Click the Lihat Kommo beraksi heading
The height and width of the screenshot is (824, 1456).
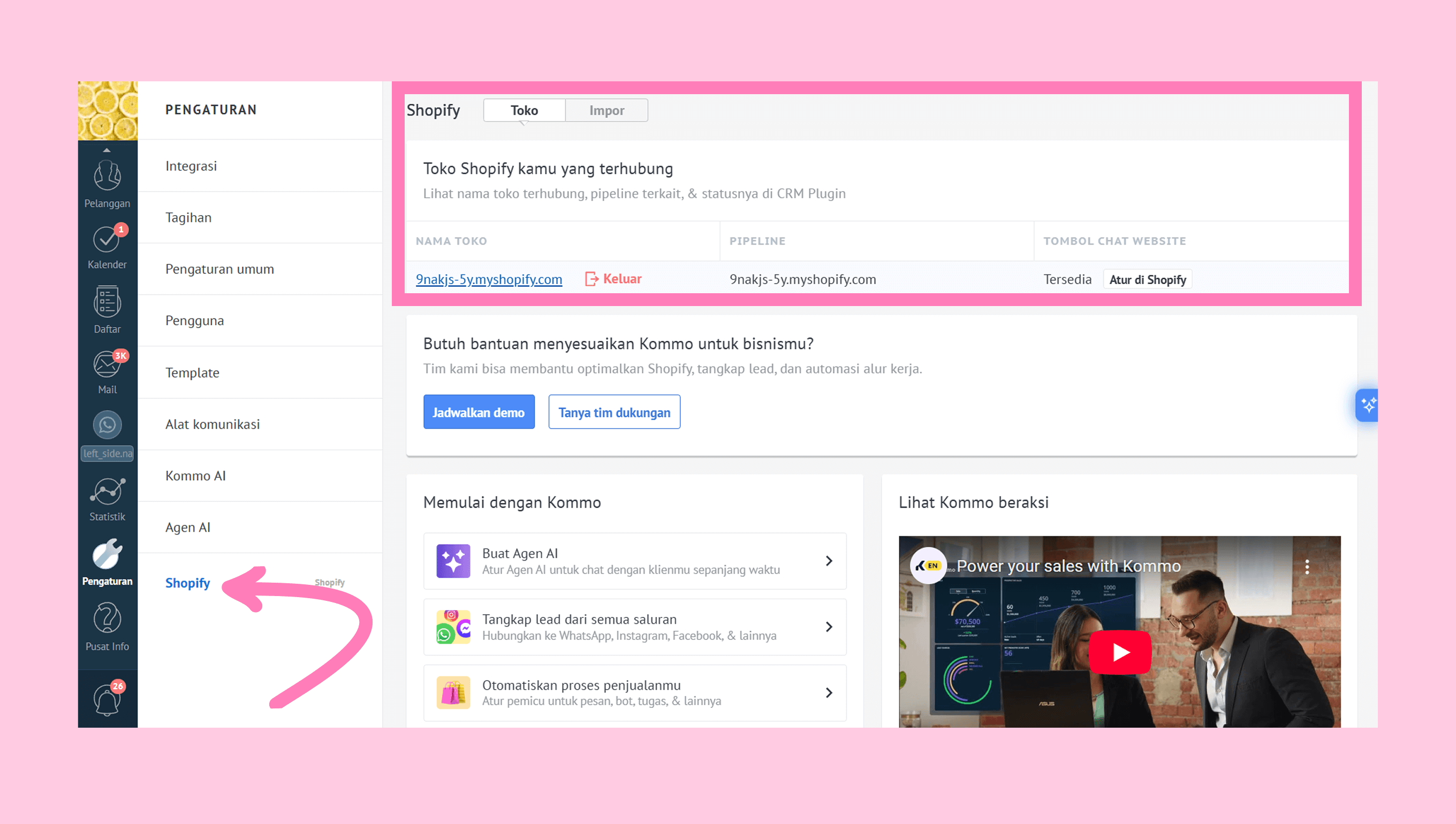point(974,502)
